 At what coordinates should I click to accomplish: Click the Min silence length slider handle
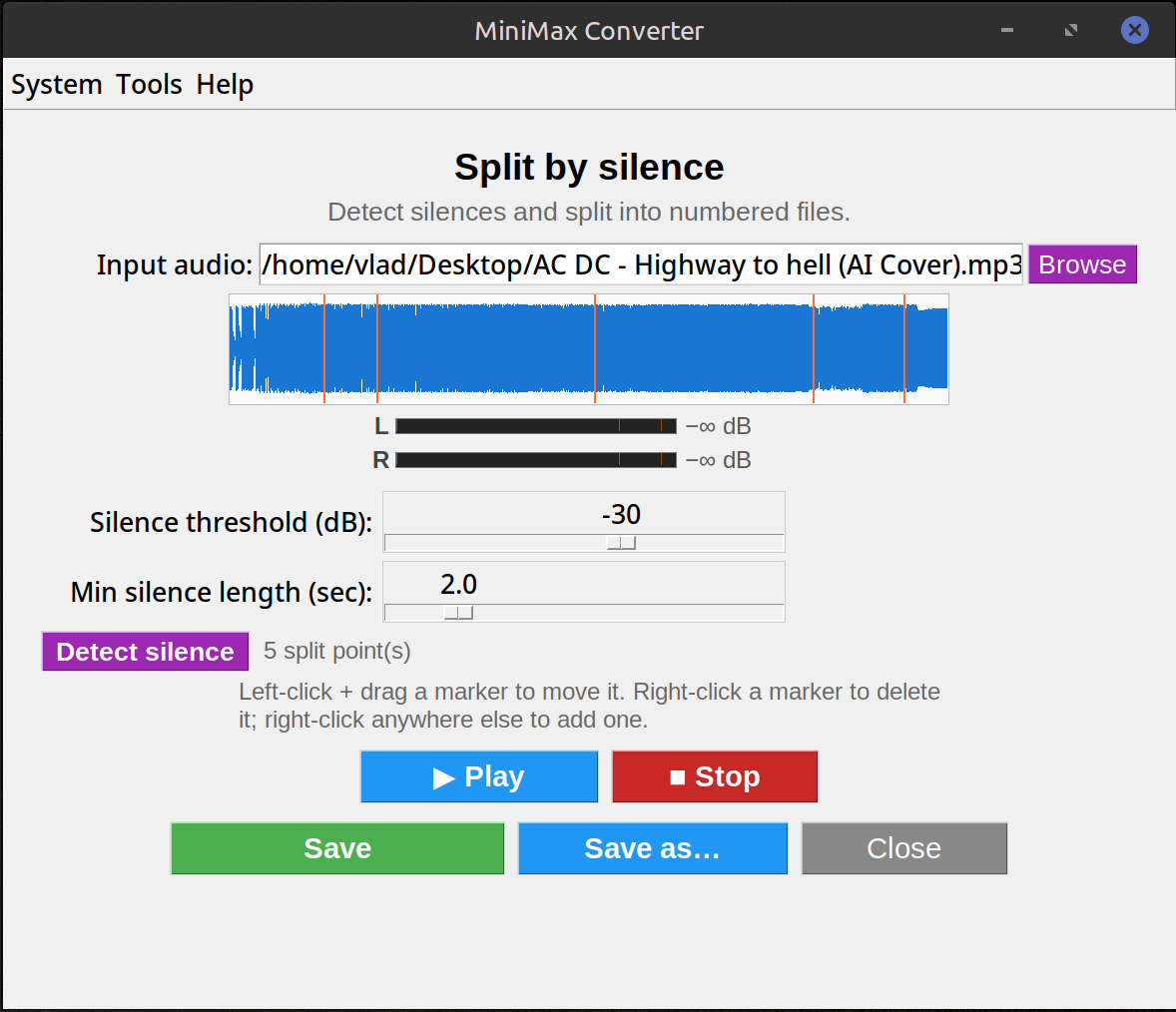click(x=458, y=613)
